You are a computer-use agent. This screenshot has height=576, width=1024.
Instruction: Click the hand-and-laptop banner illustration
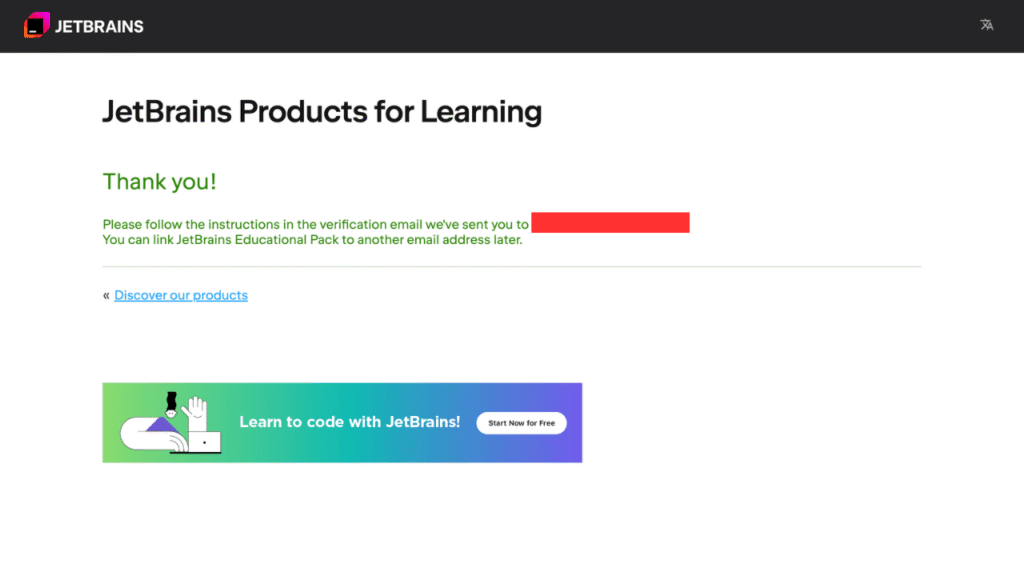coord(171,423)
